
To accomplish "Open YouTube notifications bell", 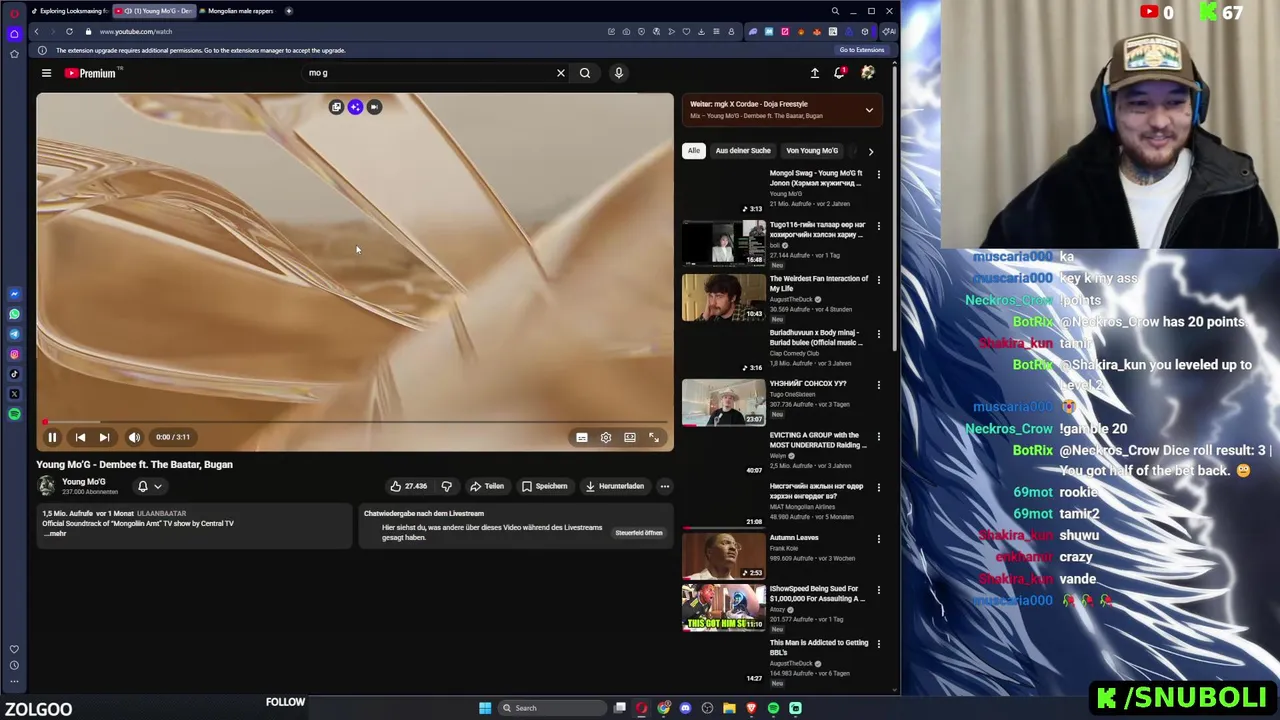I will click(840, 73).
